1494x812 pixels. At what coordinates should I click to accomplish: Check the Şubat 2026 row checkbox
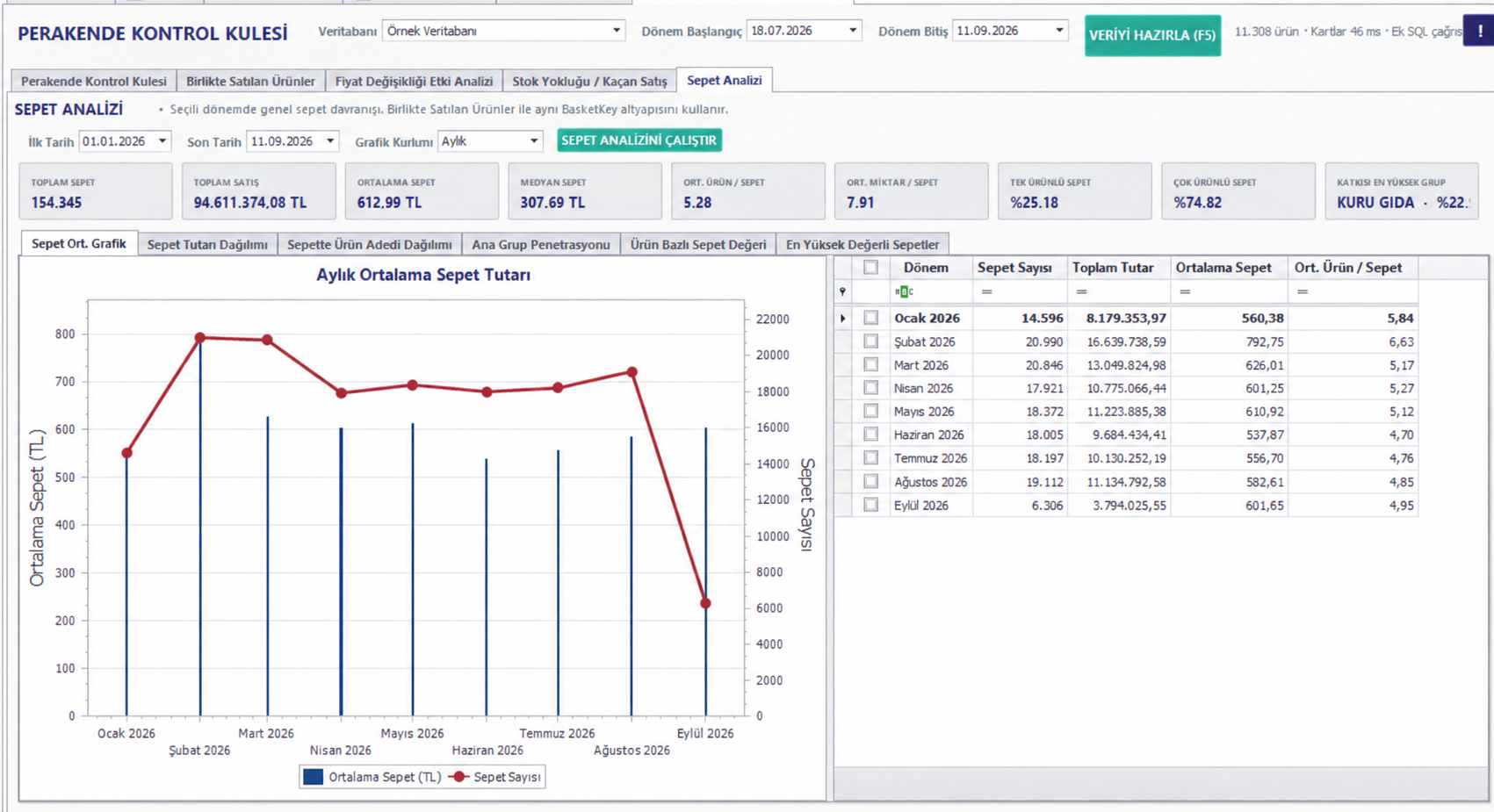(870, 341)
